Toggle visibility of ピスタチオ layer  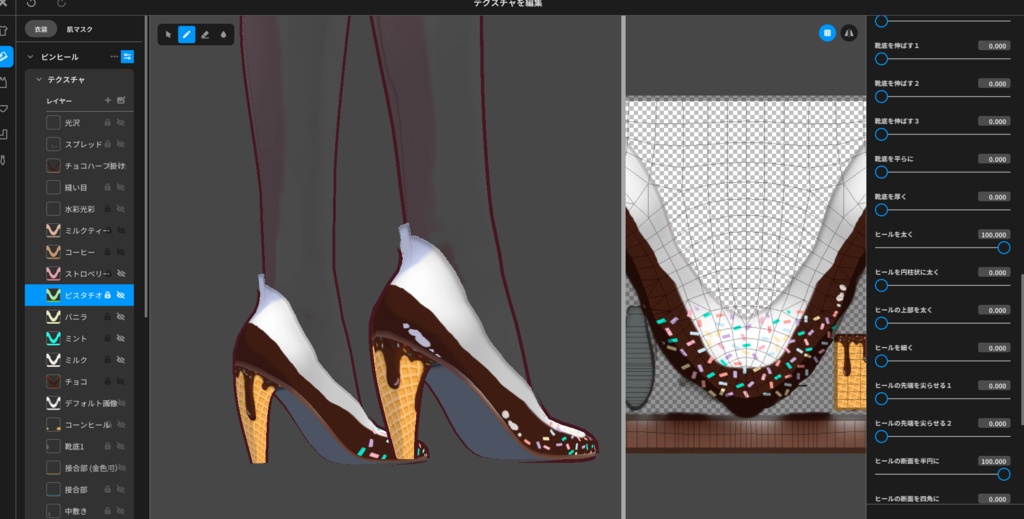(121, 295)
